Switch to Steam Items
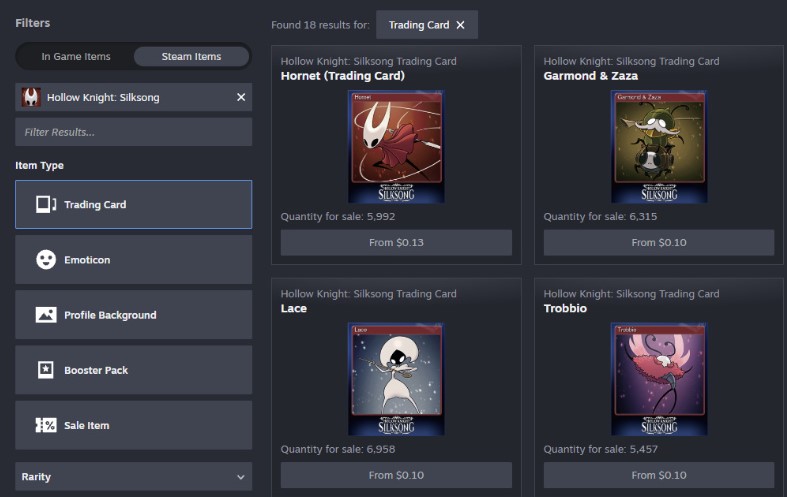This screenshot has height=497, width=787. click(x=191, y=56)
